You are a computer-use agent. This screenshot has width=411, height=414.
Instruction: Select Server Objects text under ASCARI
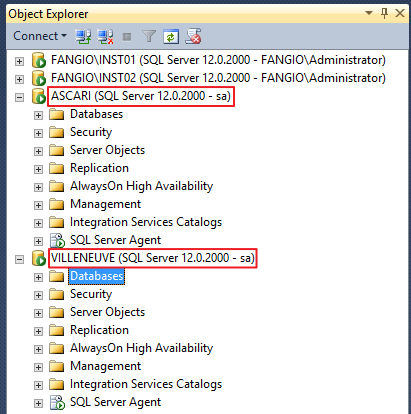click(107, 150)
